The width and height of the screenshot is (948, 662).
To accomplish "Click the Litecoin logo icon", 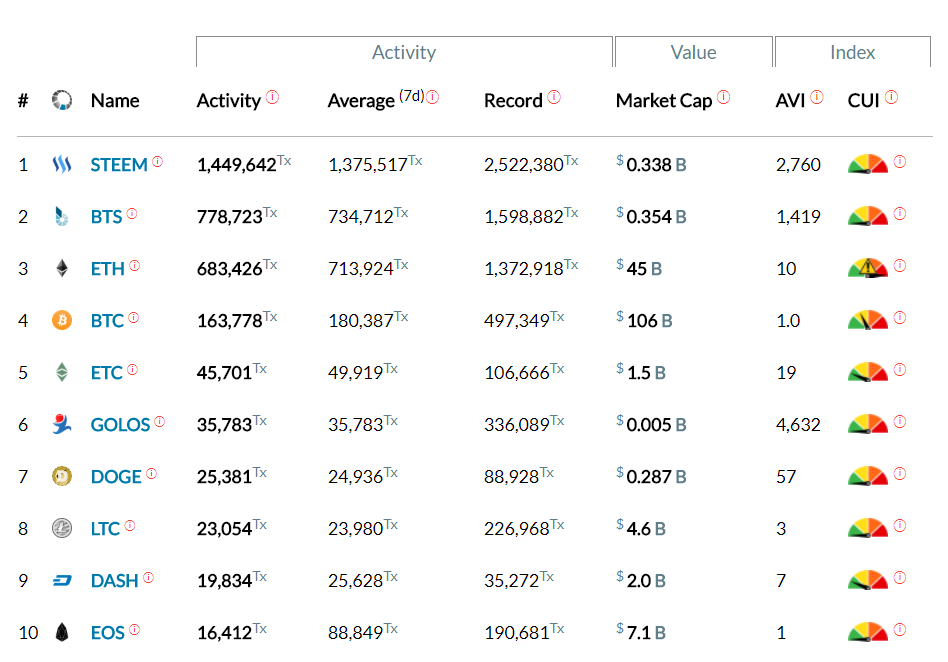I will pyautogui.click(x=62, y=528).
